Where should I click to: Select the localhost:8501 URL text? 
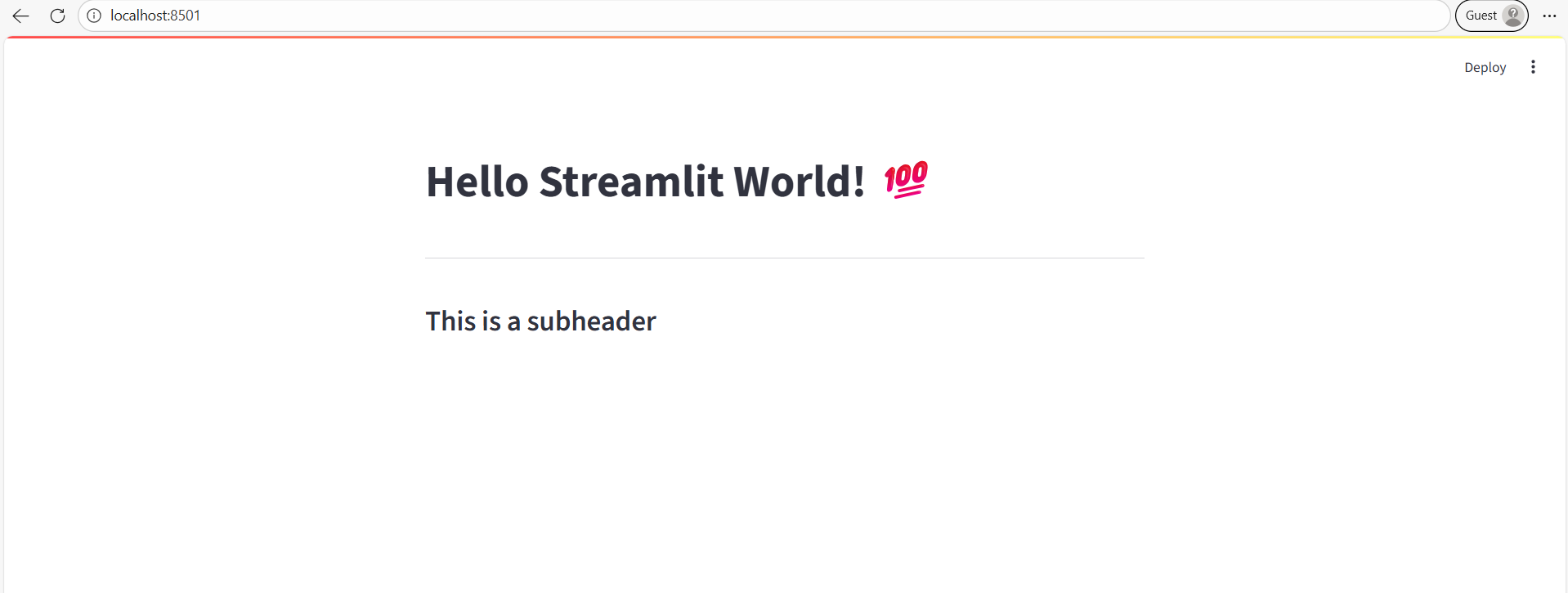(155, 15)
